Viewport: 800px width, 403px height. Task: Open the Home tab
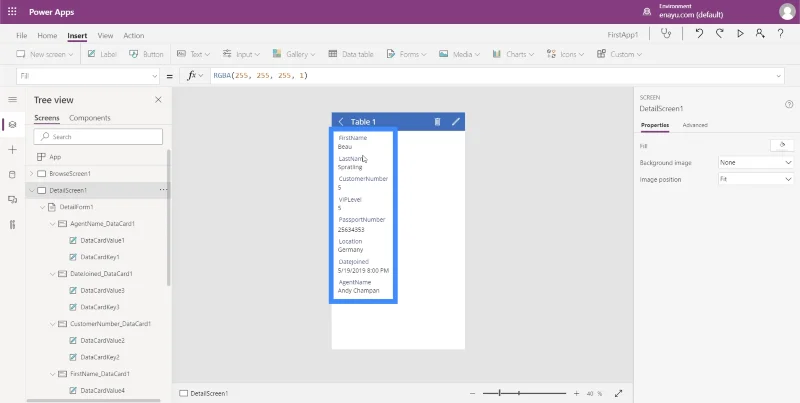tap(47, 35)
